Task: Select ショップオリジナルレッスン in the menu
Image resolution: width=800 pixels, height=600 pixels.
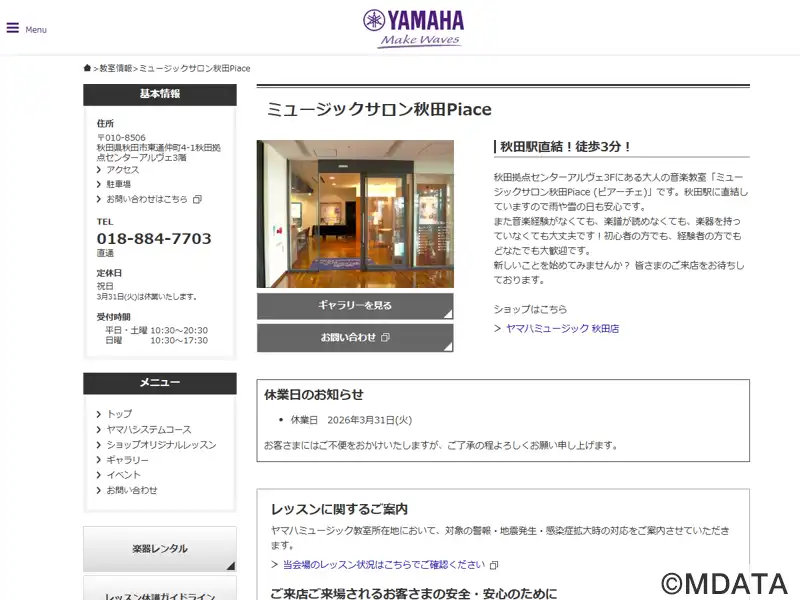Action: tap(161, 445)
